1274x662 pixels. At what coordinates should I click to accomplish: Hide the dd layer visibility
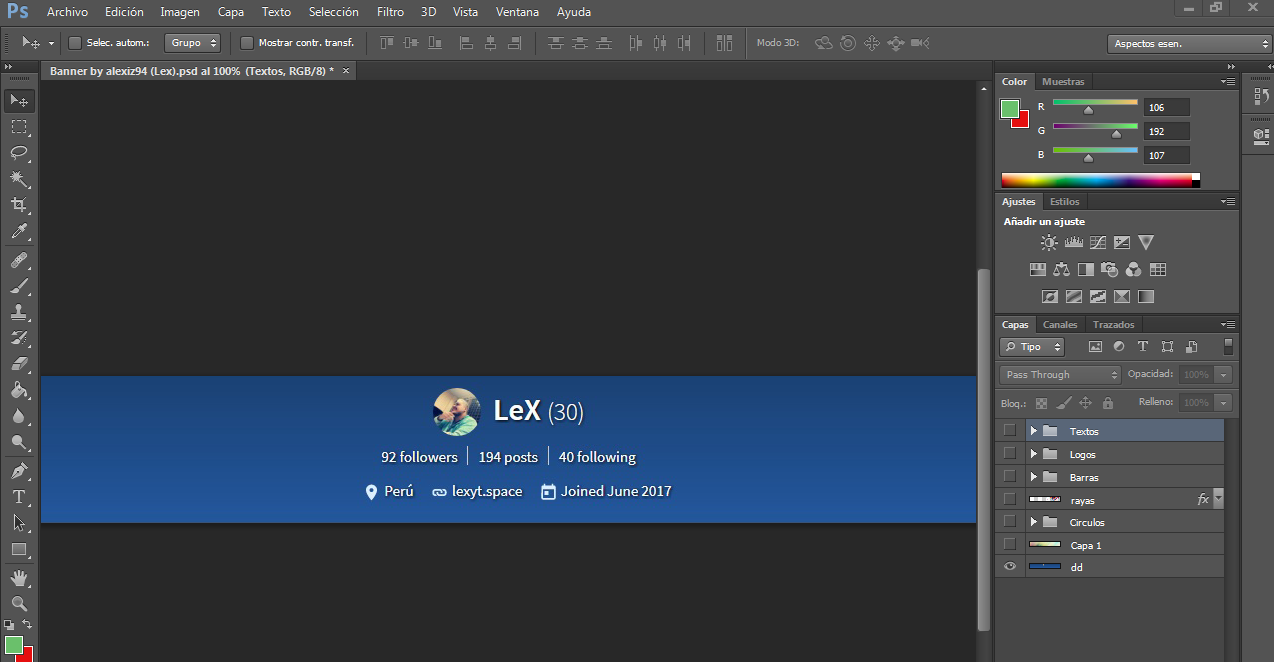tap(1010, 567)
